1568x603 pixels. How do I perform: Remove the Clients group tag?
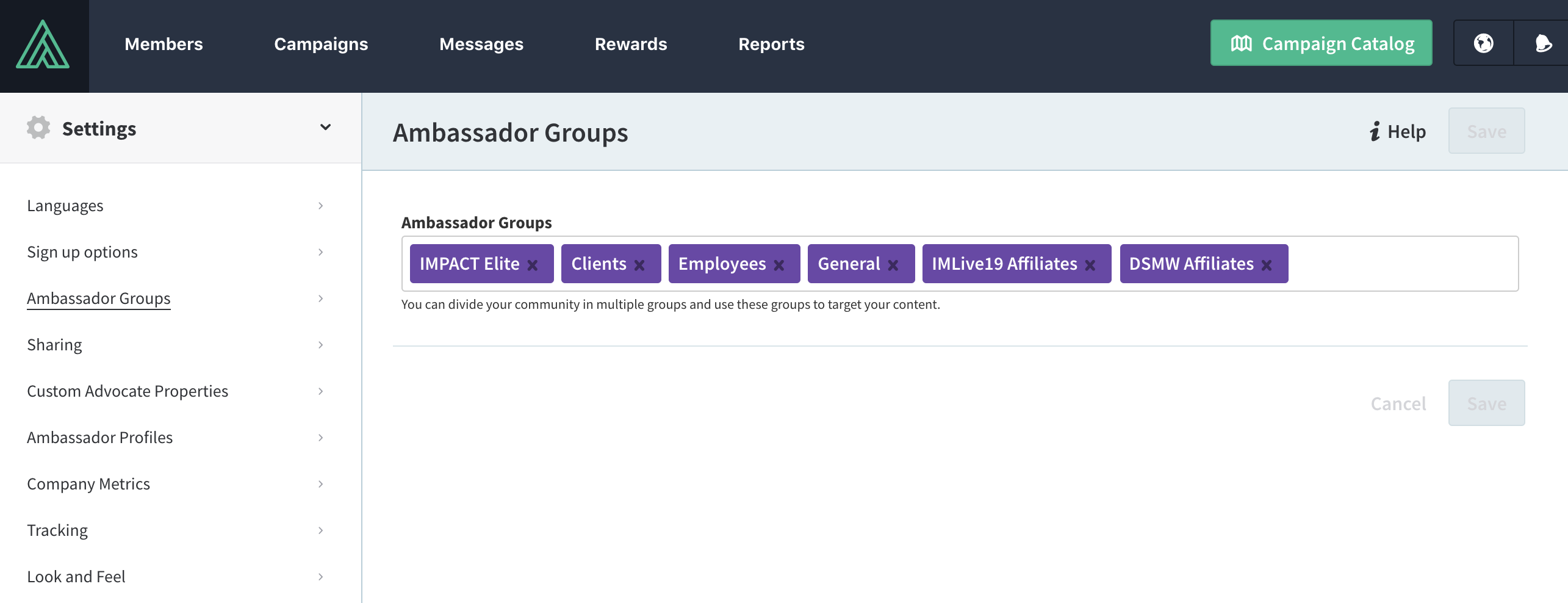(x=639, y=265)
